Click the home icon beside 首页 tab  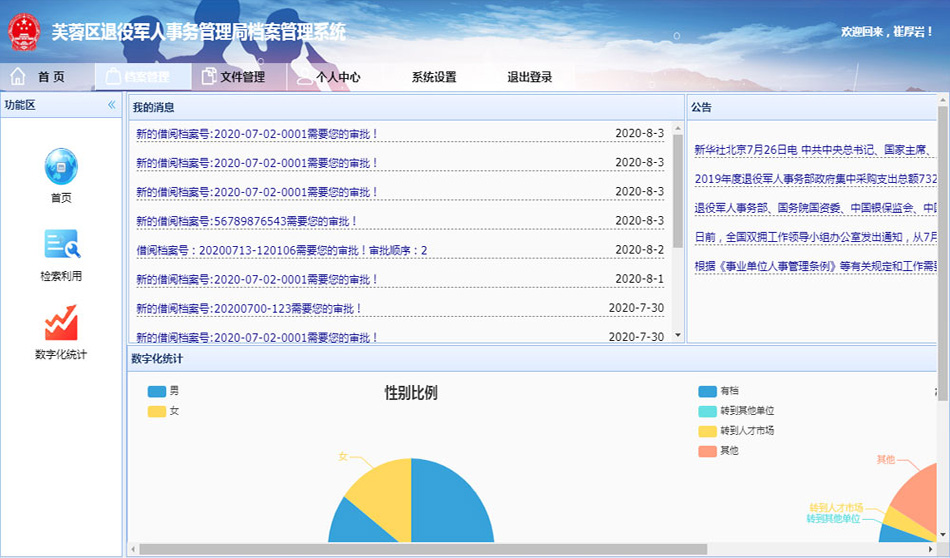coord(18,77)
